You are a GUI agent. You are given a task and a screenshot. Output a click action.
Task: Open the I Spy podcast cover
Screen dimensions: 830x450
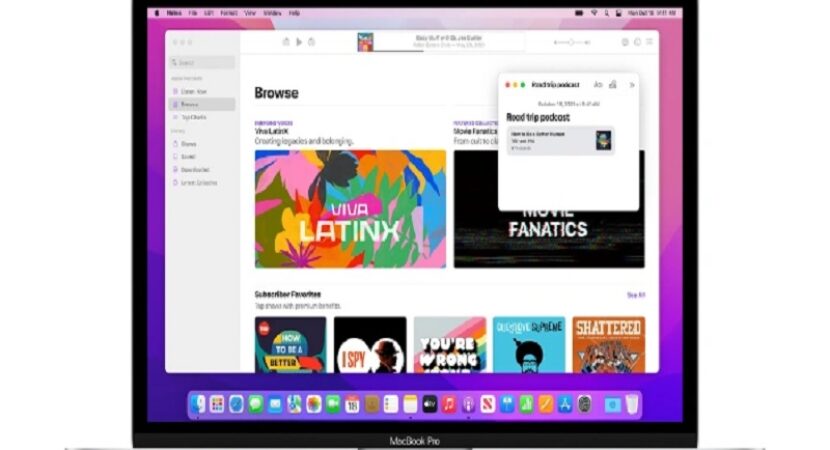[x=370, y=345]
